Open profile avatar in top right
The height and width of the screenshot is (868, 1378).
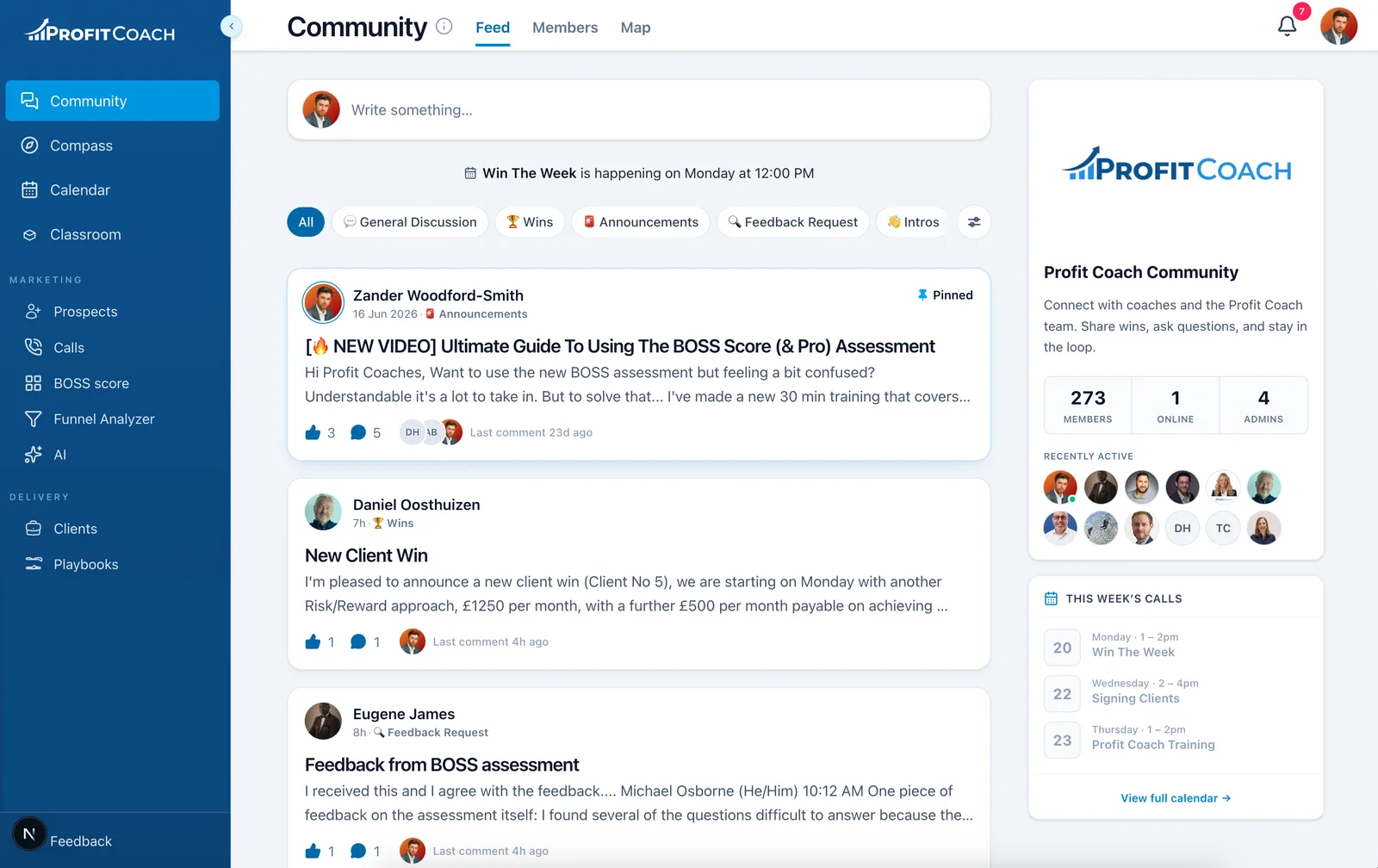tap(1338, 26)
